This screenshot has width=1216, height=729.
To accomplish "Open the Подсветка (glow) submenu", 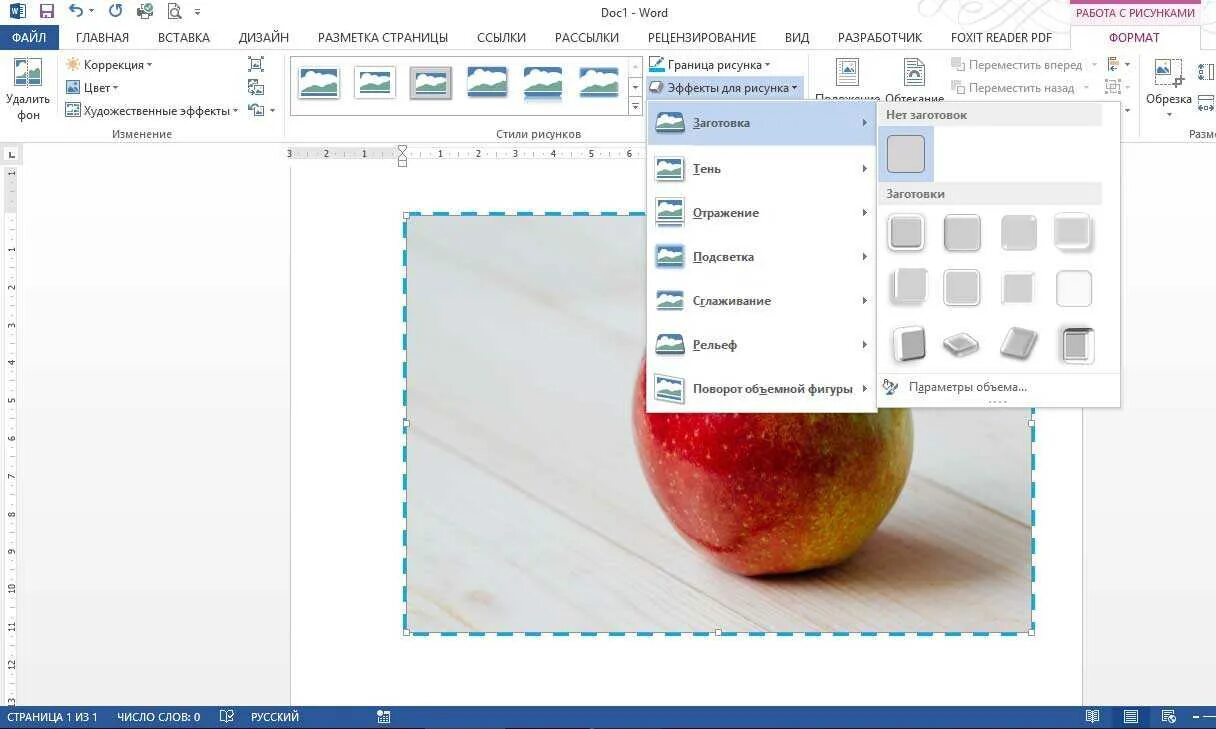I will coord(762,257).
